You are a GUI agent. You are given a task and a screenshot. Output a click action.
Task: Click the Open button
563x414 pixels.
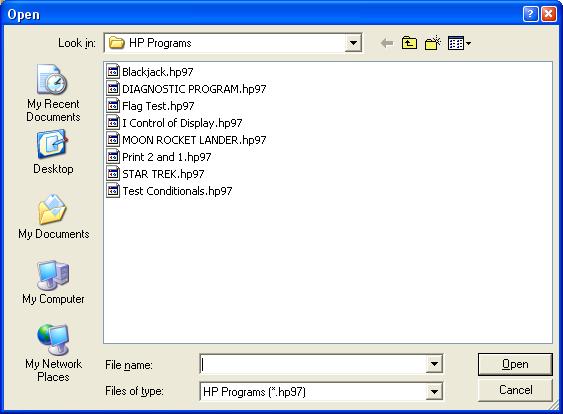[515, 364]
